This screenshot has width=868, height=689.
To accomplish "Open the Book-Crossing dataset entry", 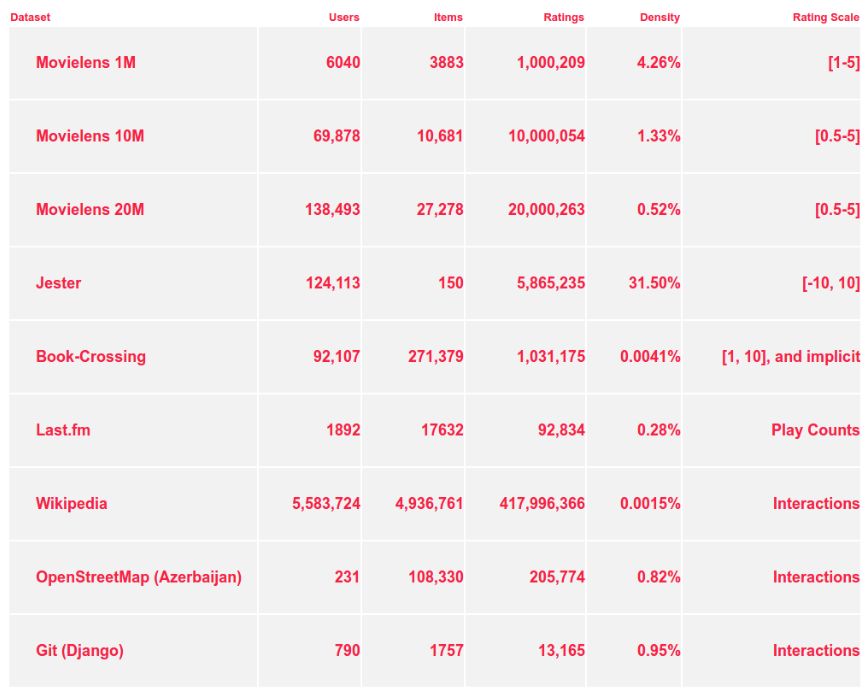I will pyautogui.click(x=91, y=357).
